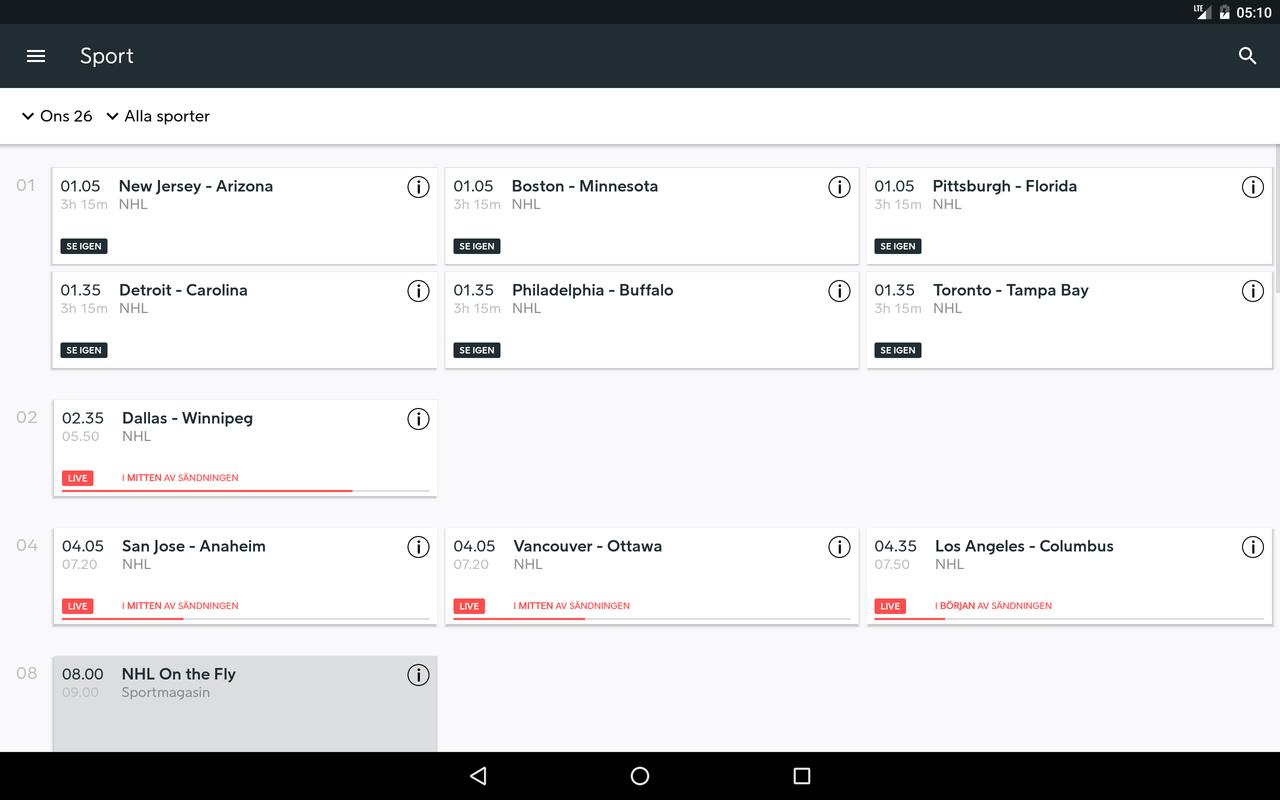Tap SE IGEN on Detroit - Carolina
Viewport: 1280px width, 800px height.
click(83, 350)
